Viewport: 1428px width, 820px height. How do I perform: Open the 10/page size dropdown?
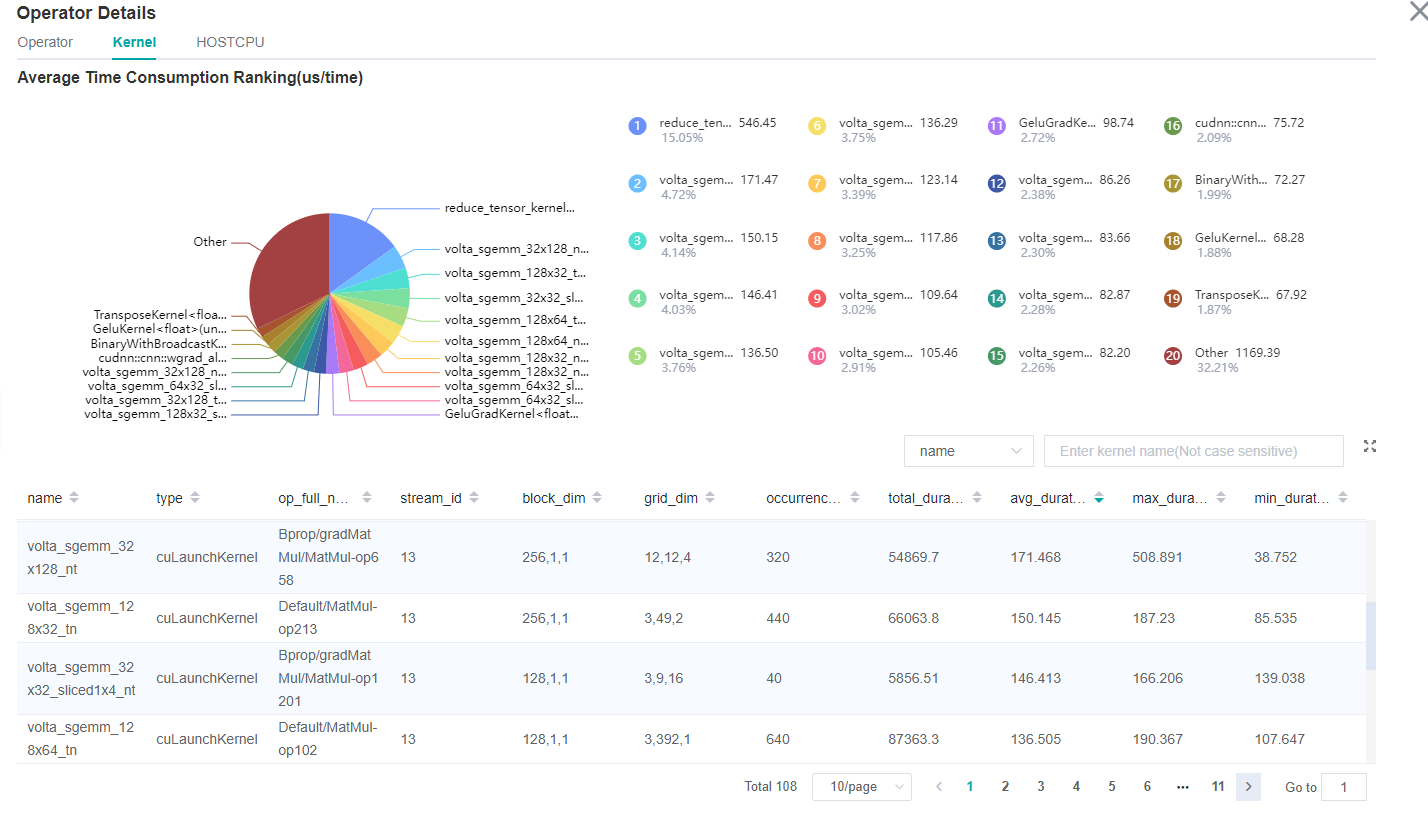point(861,787)
